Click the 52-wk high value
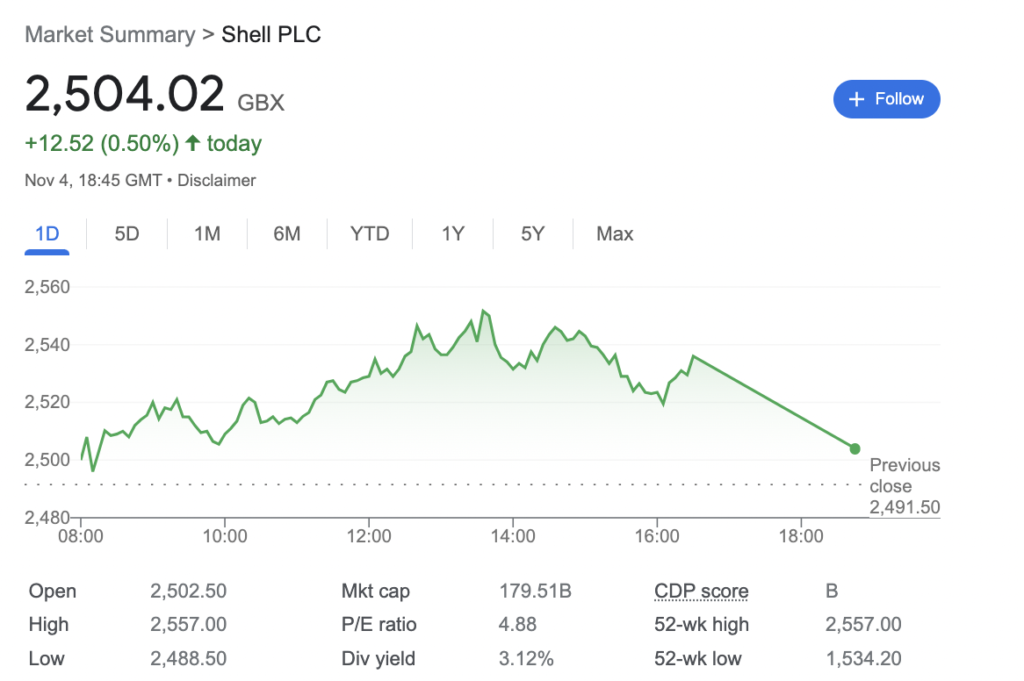 pos(863,624)
